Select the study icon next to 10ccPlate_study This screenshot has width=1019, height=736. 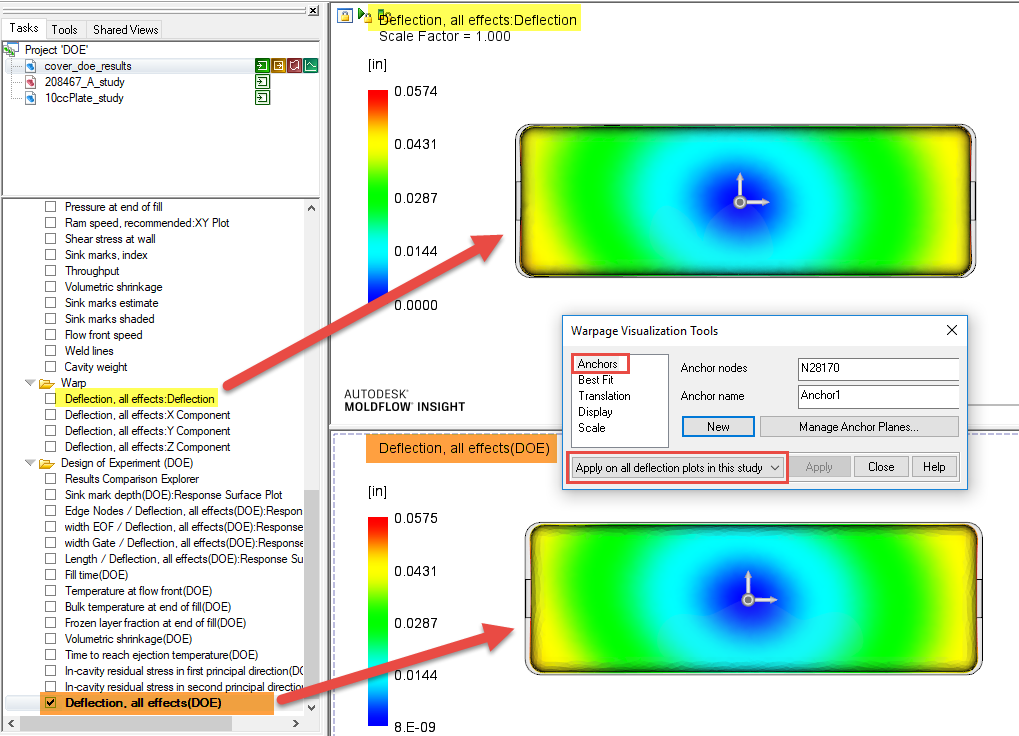(262, 97)
